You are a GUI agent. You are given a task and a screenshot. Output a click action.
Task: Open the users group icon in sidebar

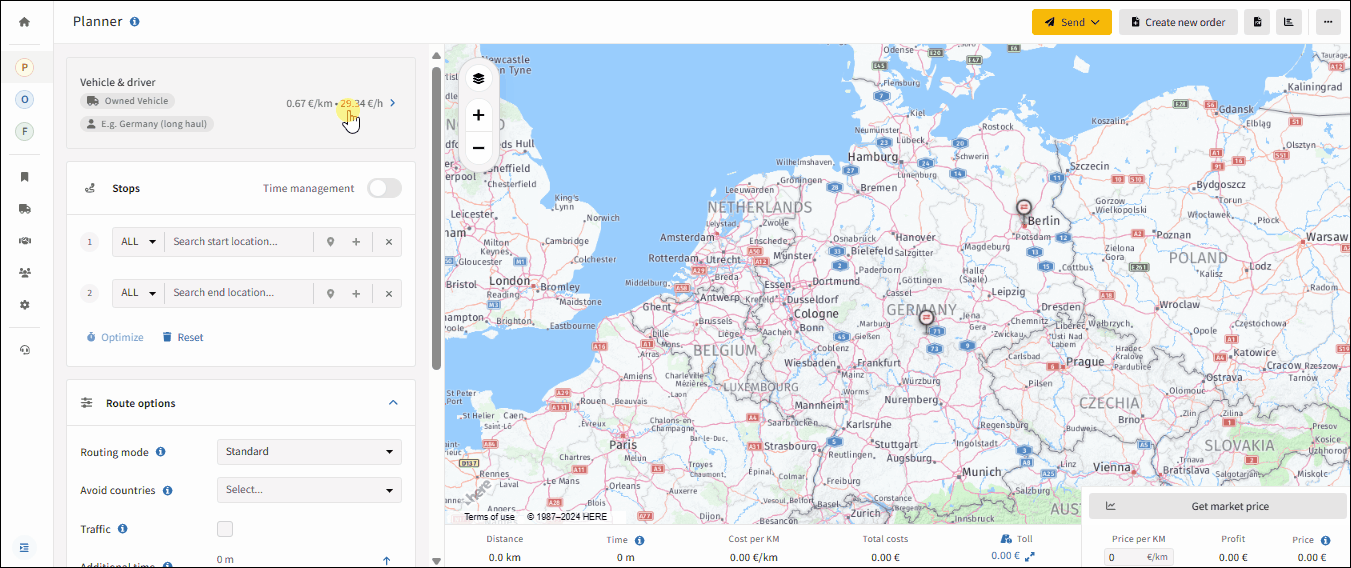(x=25, y=273)
